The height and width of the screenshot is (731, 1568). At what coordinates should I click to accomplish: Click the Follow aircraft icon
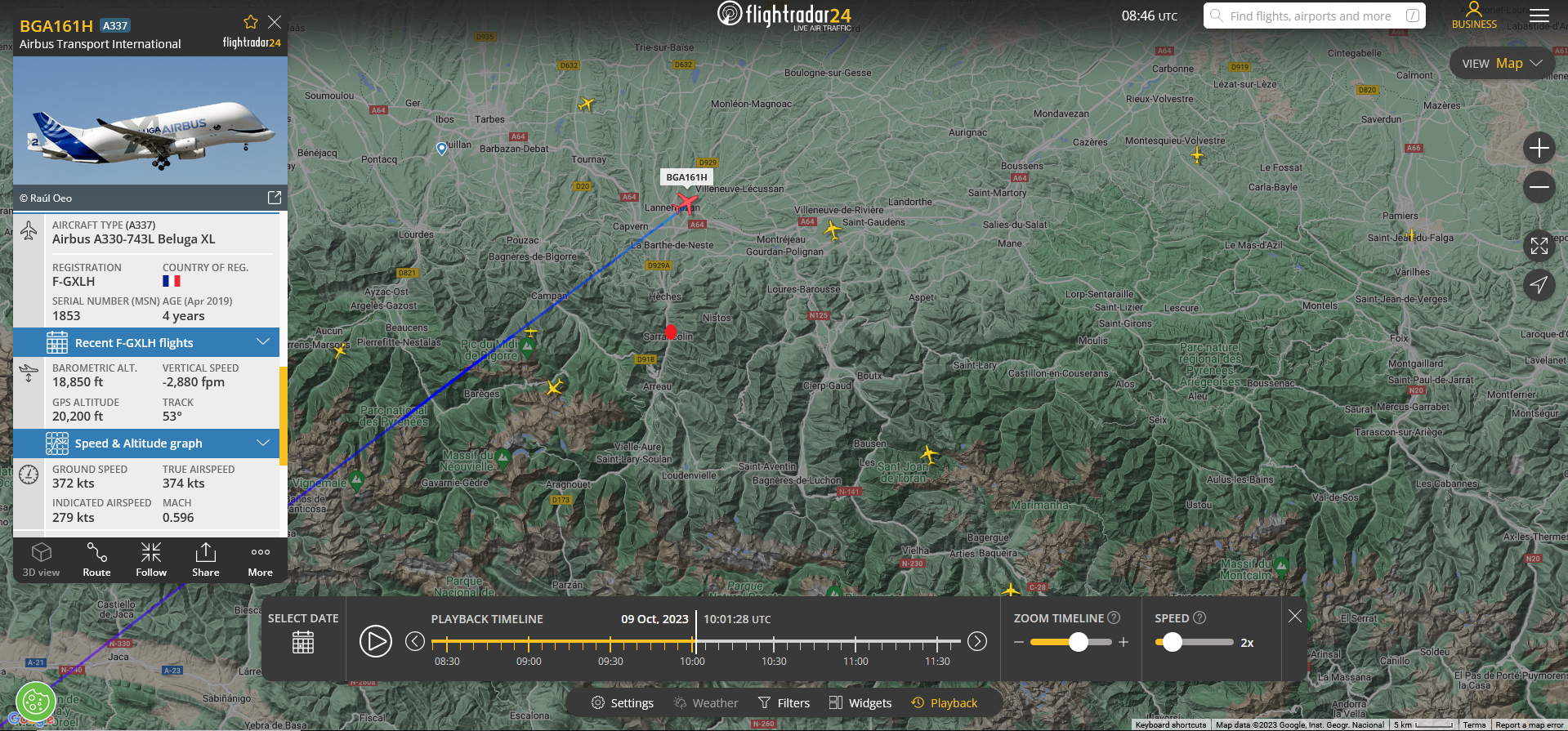click(151, 559)
